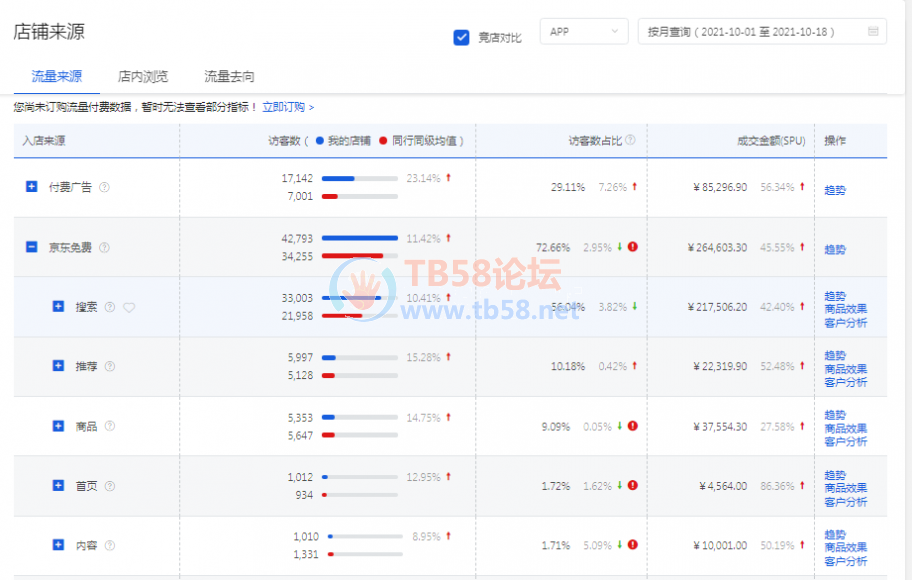Click the calendar icon in date field

[873, 32]
